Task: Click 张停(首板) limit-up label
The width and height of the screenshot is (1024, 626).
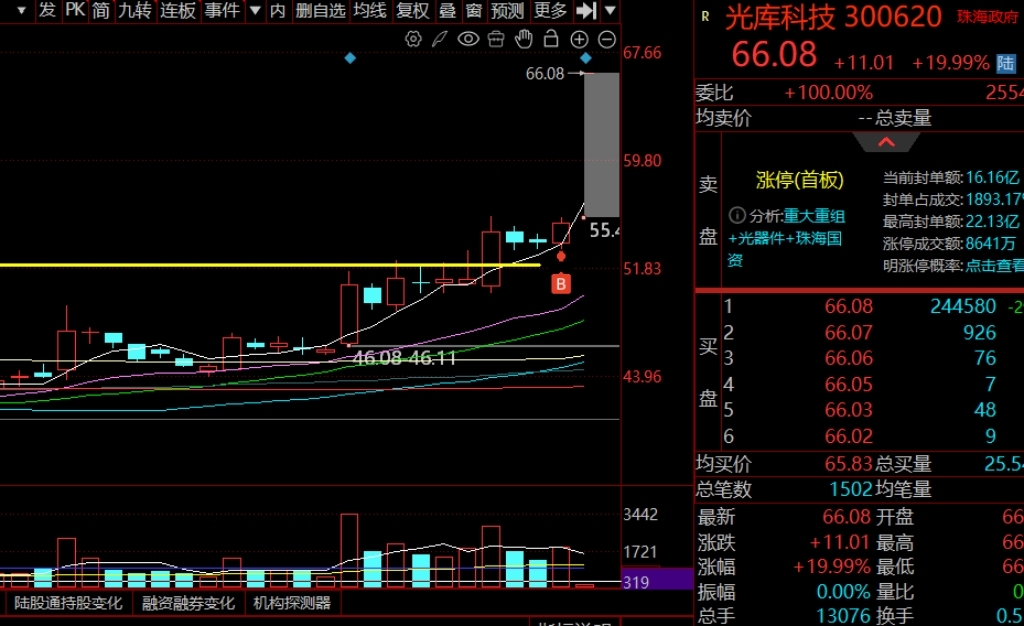Action: click(x=800, y=180)
